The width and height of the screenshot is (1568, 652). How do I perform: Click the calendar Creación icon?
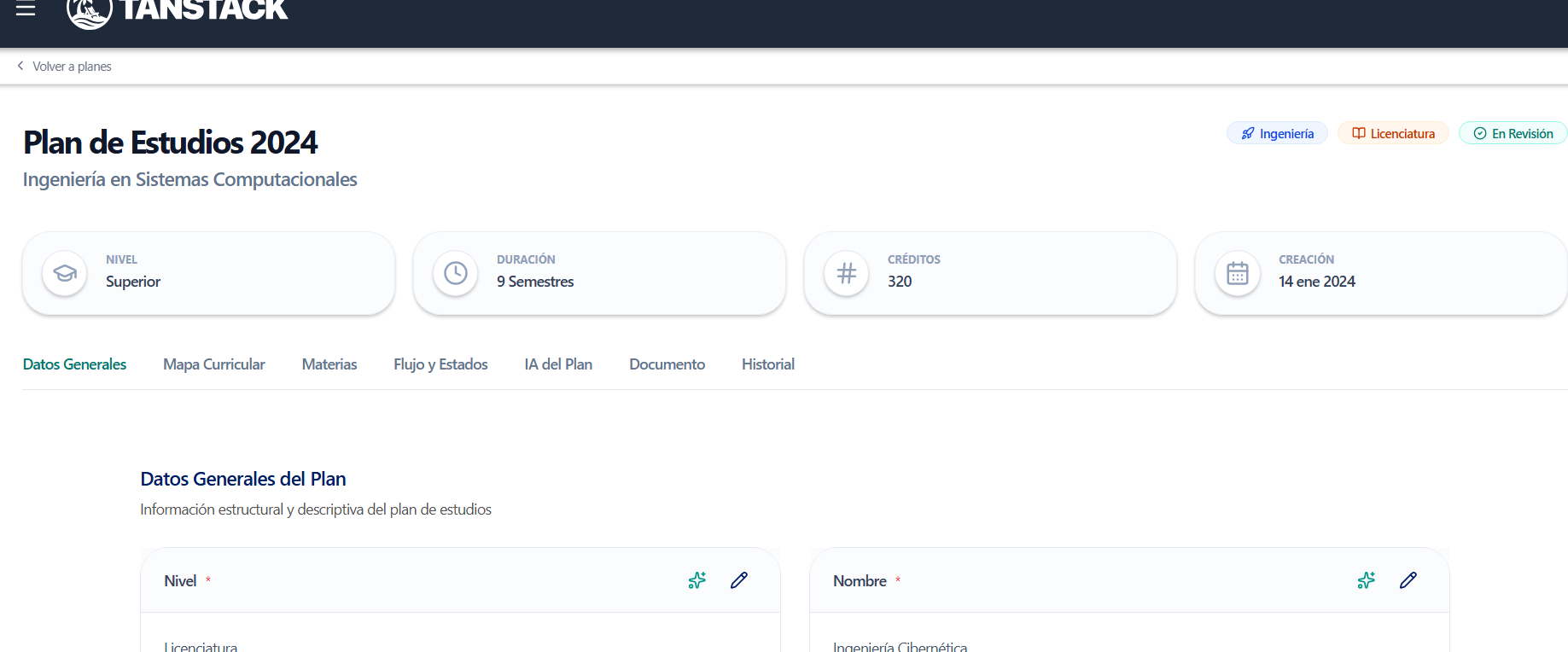[x=1238, y=273]
